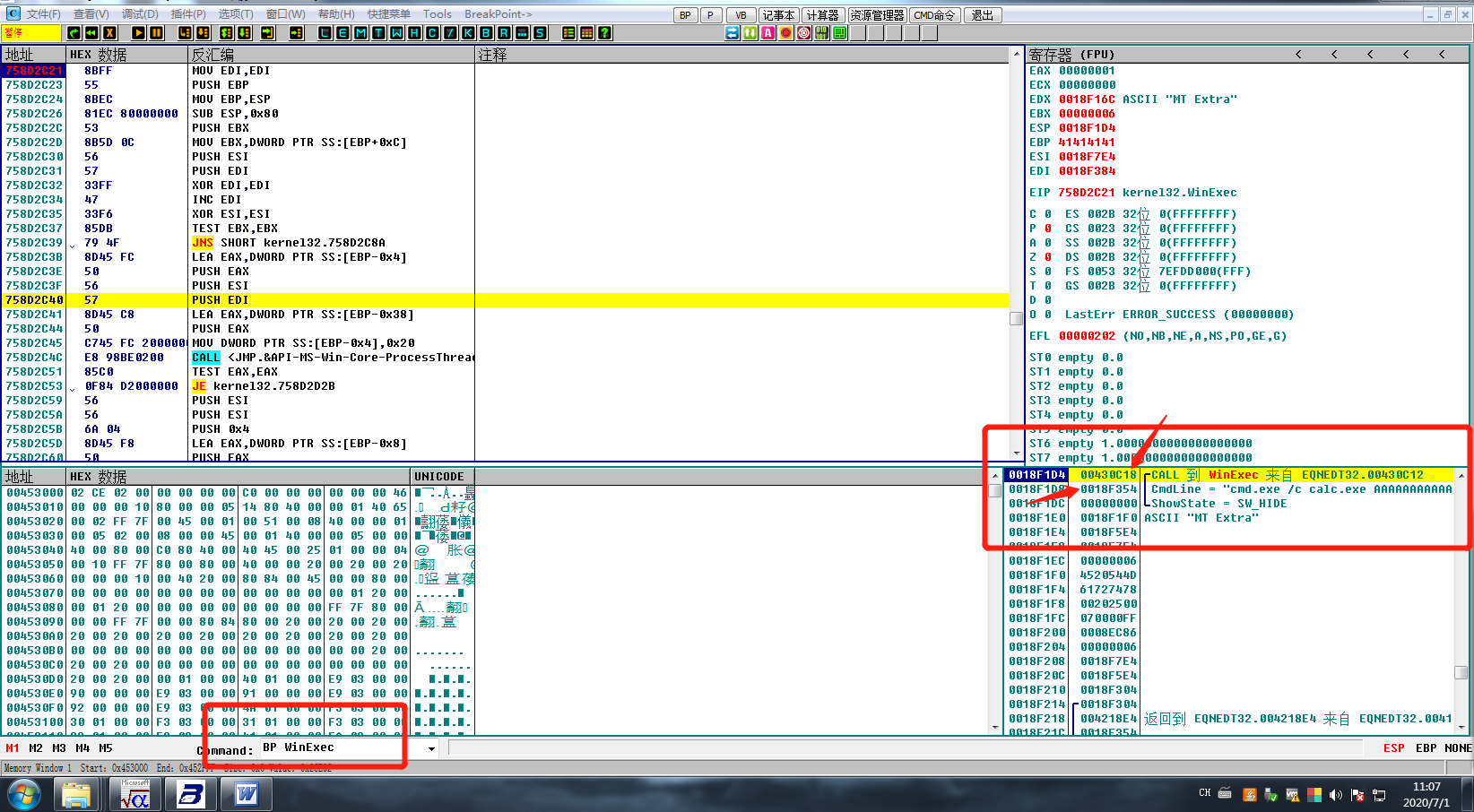The width and height of the screenshot is (1474, 812).
Task: Open the 查看(V) menu
Action: (91, 14)
